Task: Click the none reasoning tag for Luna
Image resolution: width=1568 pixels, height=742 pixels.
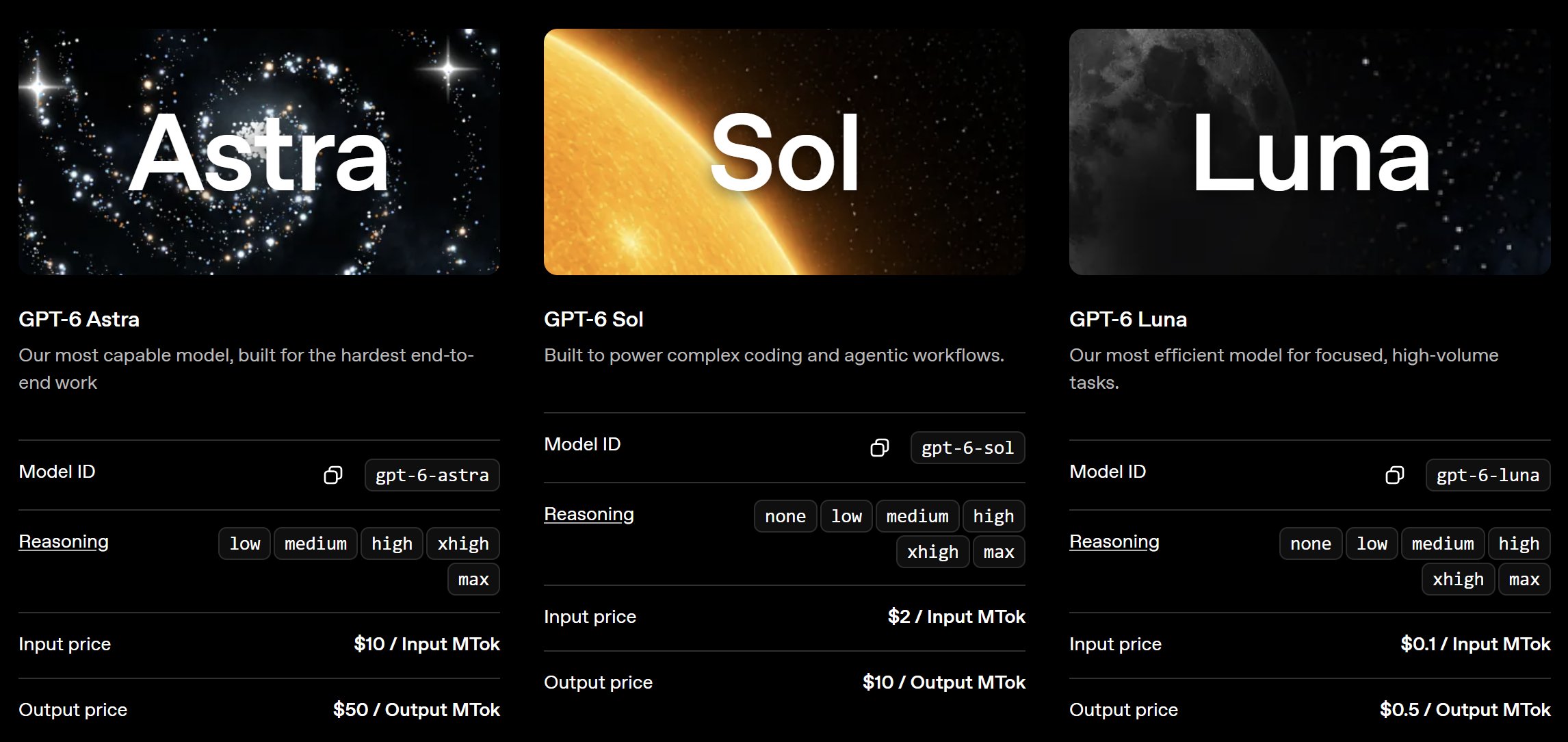Action: [x=1311, y=543]
